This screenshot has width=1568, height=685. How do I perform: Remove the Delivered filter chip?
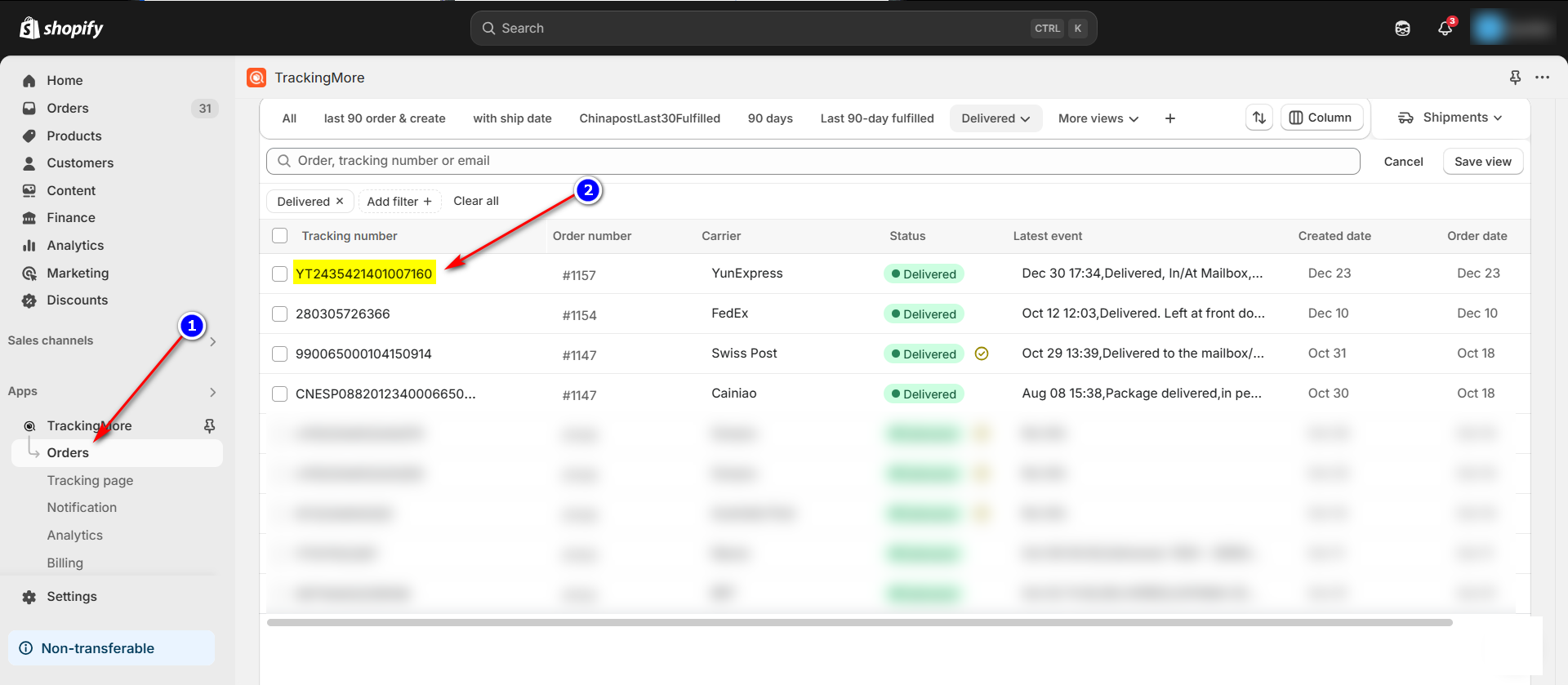340,202
